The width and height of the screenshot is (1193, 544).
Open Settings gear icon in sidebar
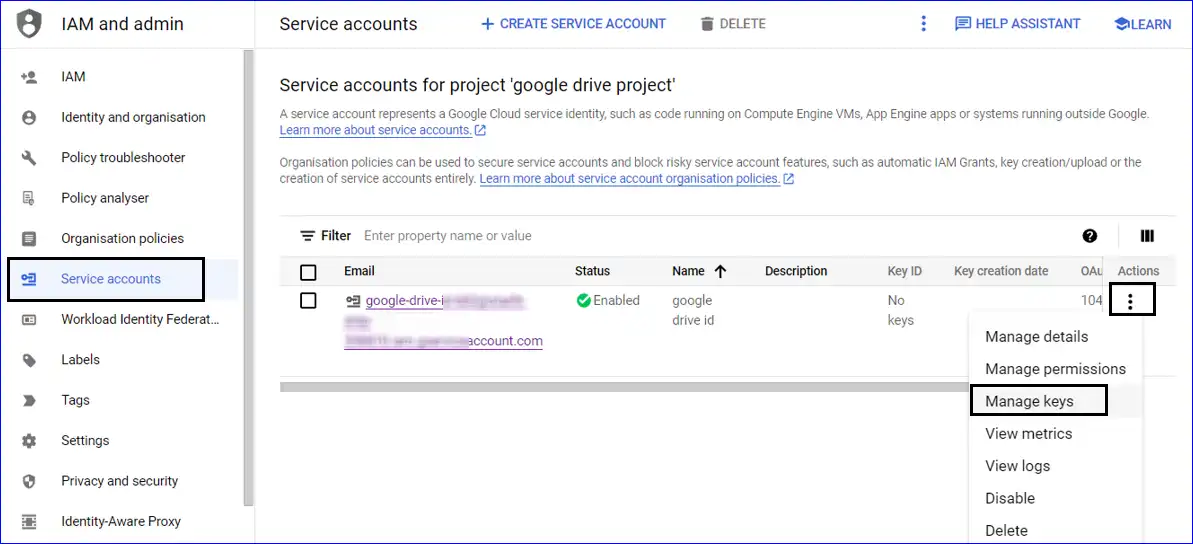(29, 441)
